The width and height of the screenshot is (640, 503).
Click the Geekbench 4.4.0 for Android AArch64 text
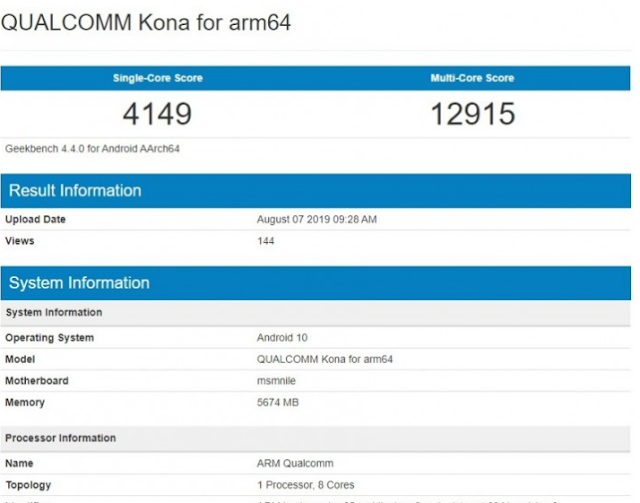coord(92,149)
